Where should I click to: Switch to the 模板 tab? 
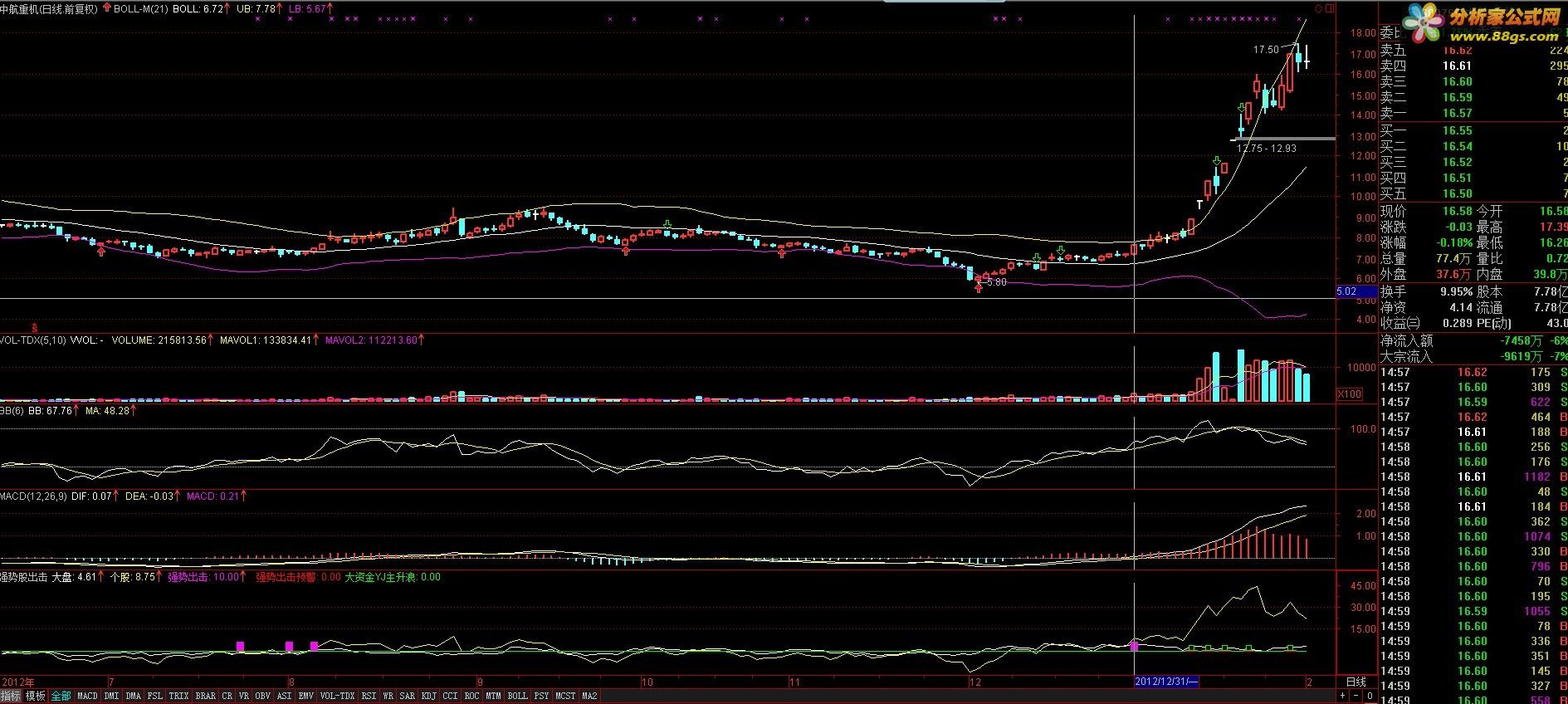point(35,696)
